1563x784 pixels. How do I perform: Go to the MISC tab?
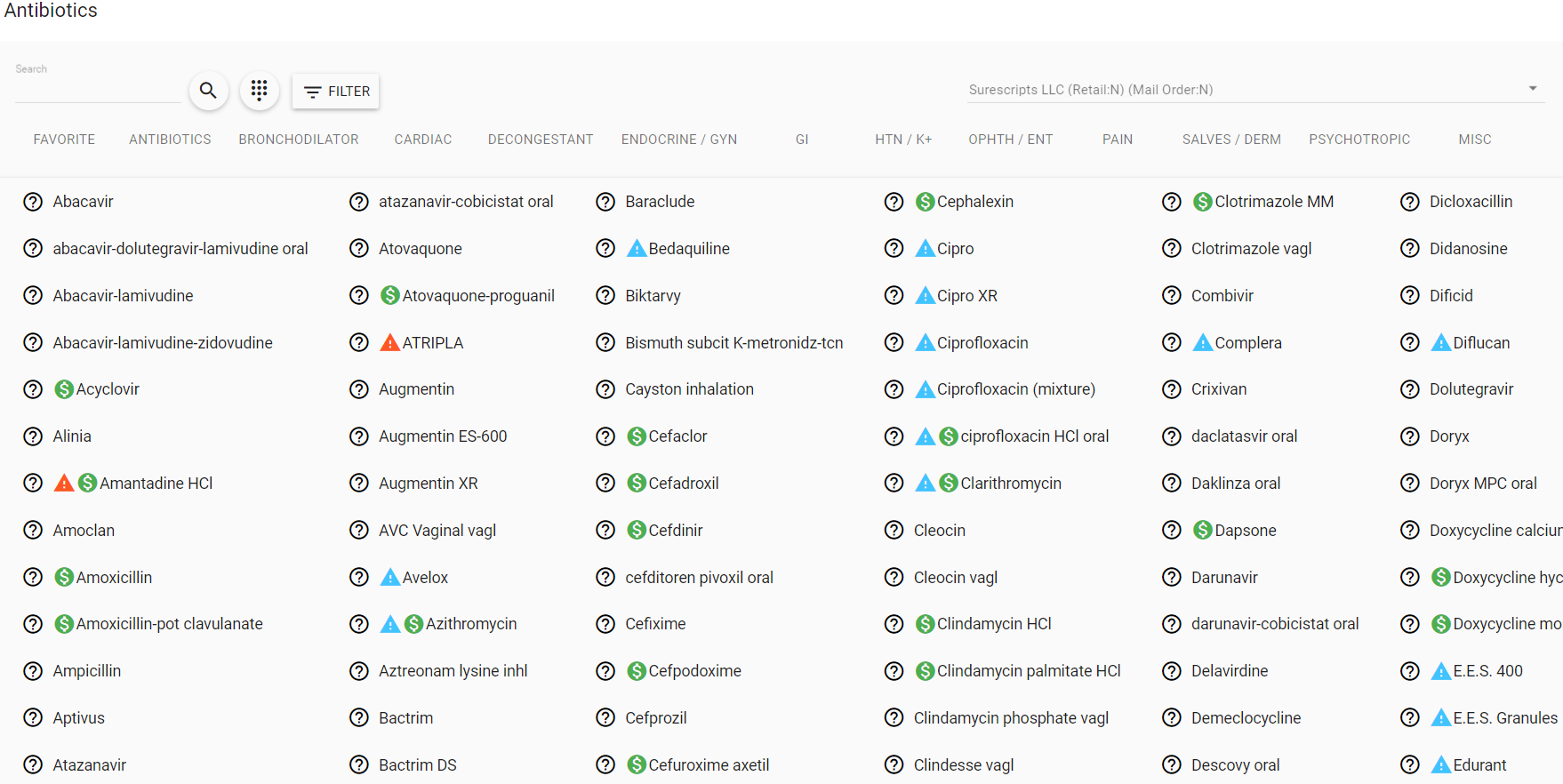coord(1475,140)
